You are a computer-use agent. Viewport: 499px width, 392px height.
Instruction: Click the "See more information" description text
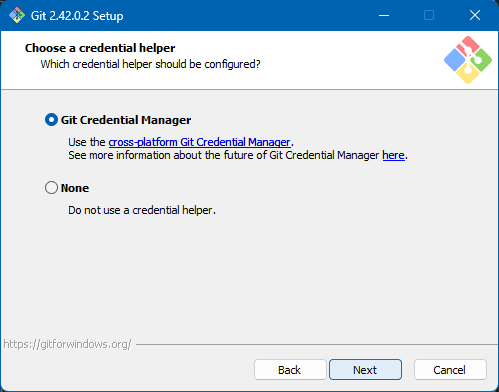[225, 155]
